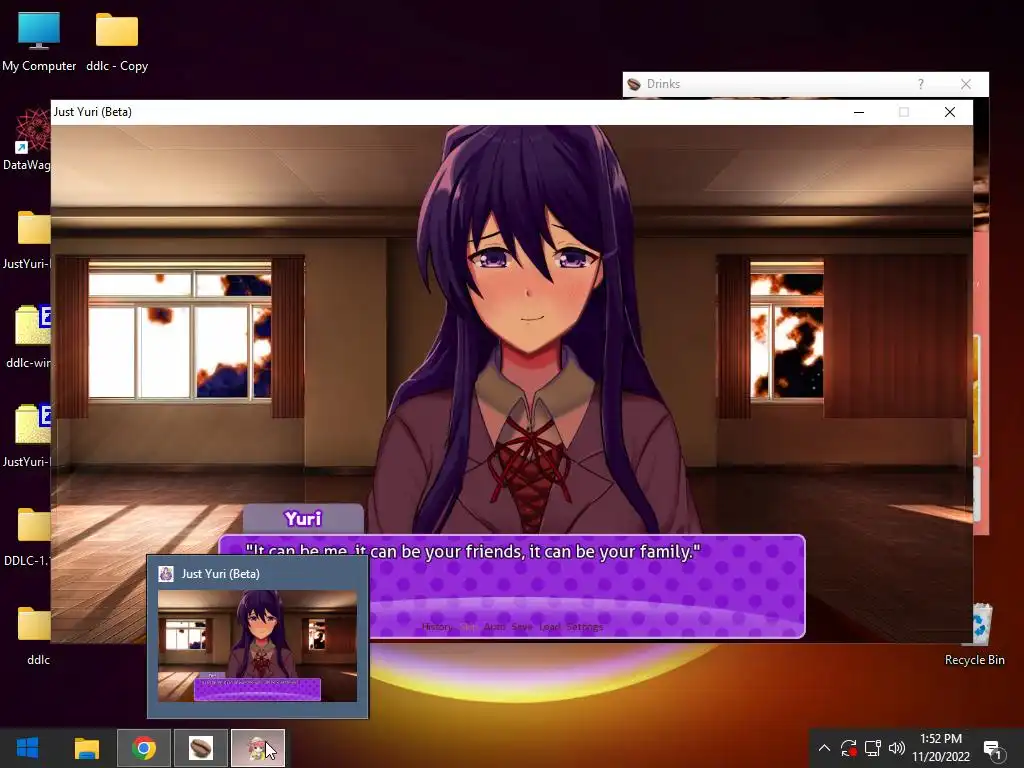Open the sync status tray icon
The height and width of the screenshot is (768, 1024).
point(848,748)
